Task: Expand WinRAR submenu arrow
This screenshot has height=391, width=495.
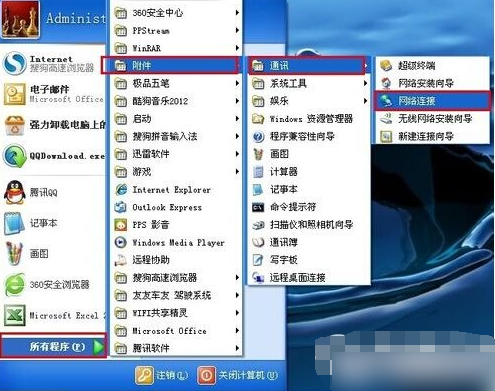Action: click(x=237, y=48)
